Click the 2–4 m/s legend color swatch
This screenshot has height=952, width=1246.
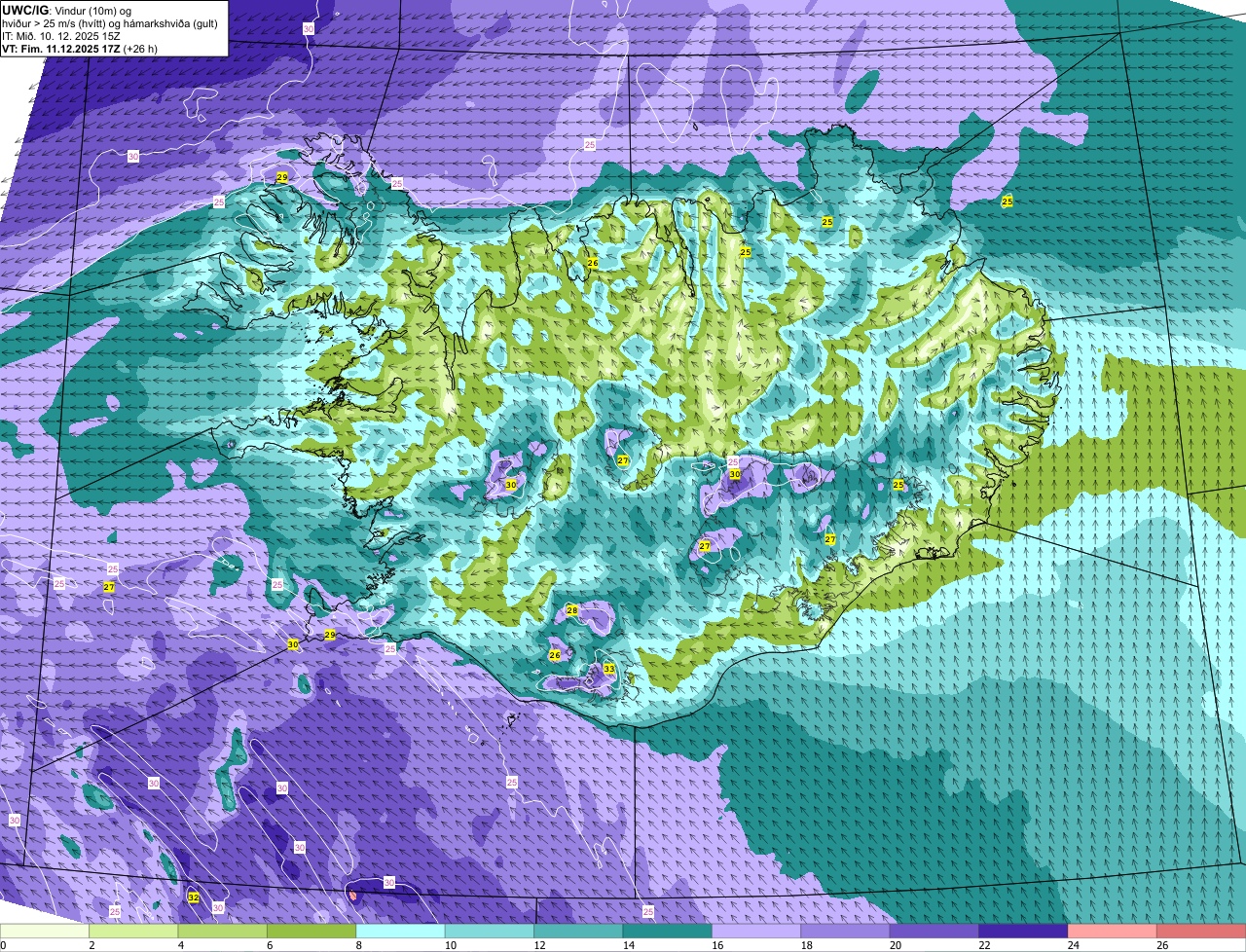point(134,932)
